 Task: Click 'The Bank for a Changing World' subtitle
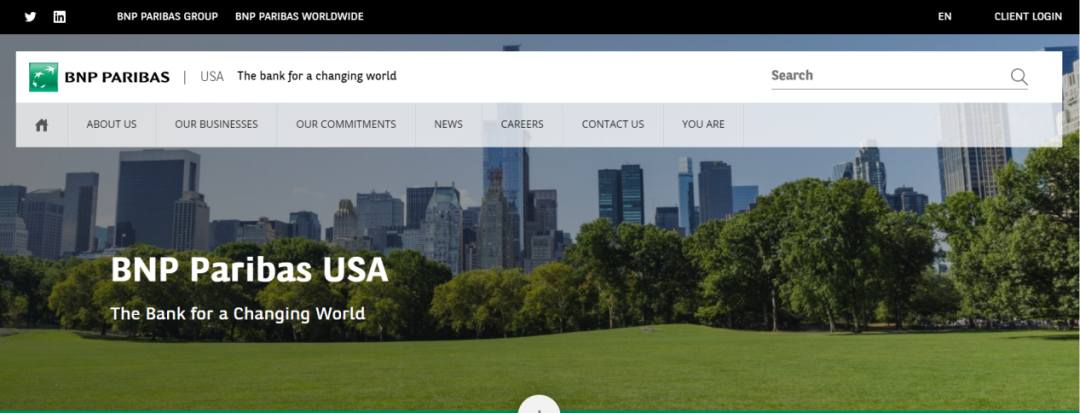238,314
